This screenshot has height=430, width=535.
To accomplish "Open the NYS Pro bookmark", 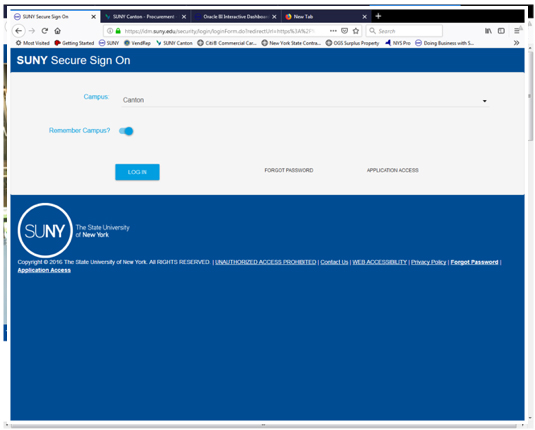I will (x=398, y=43).
